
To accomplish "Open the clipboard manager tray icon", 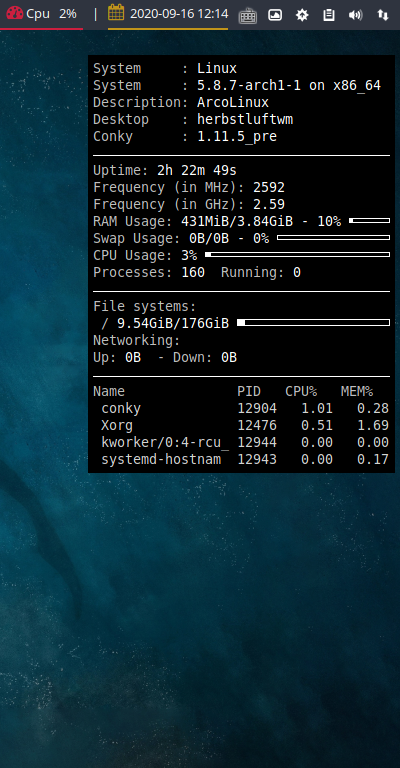I will click(x=329, y=15).
